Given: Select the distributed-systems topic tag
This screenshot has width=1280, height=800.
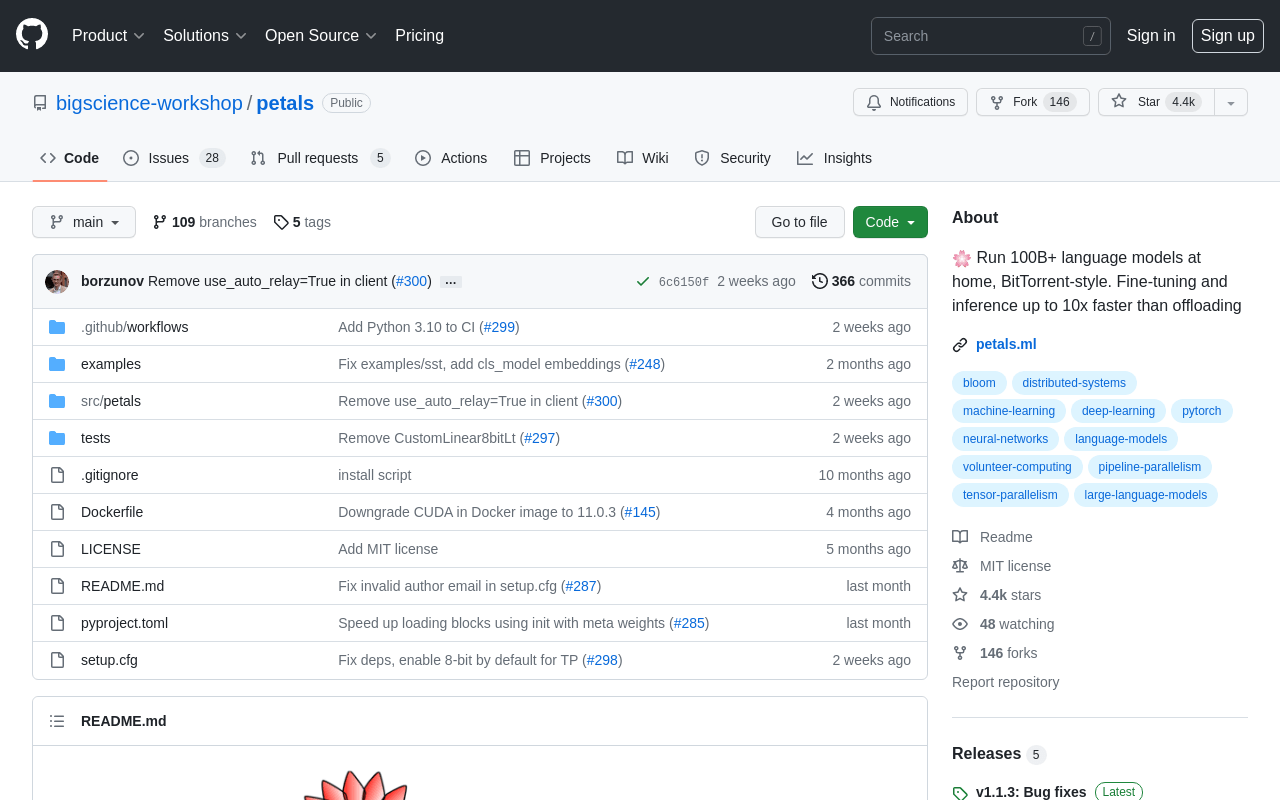Looking at the screenshot, I should click(1074, 383).
